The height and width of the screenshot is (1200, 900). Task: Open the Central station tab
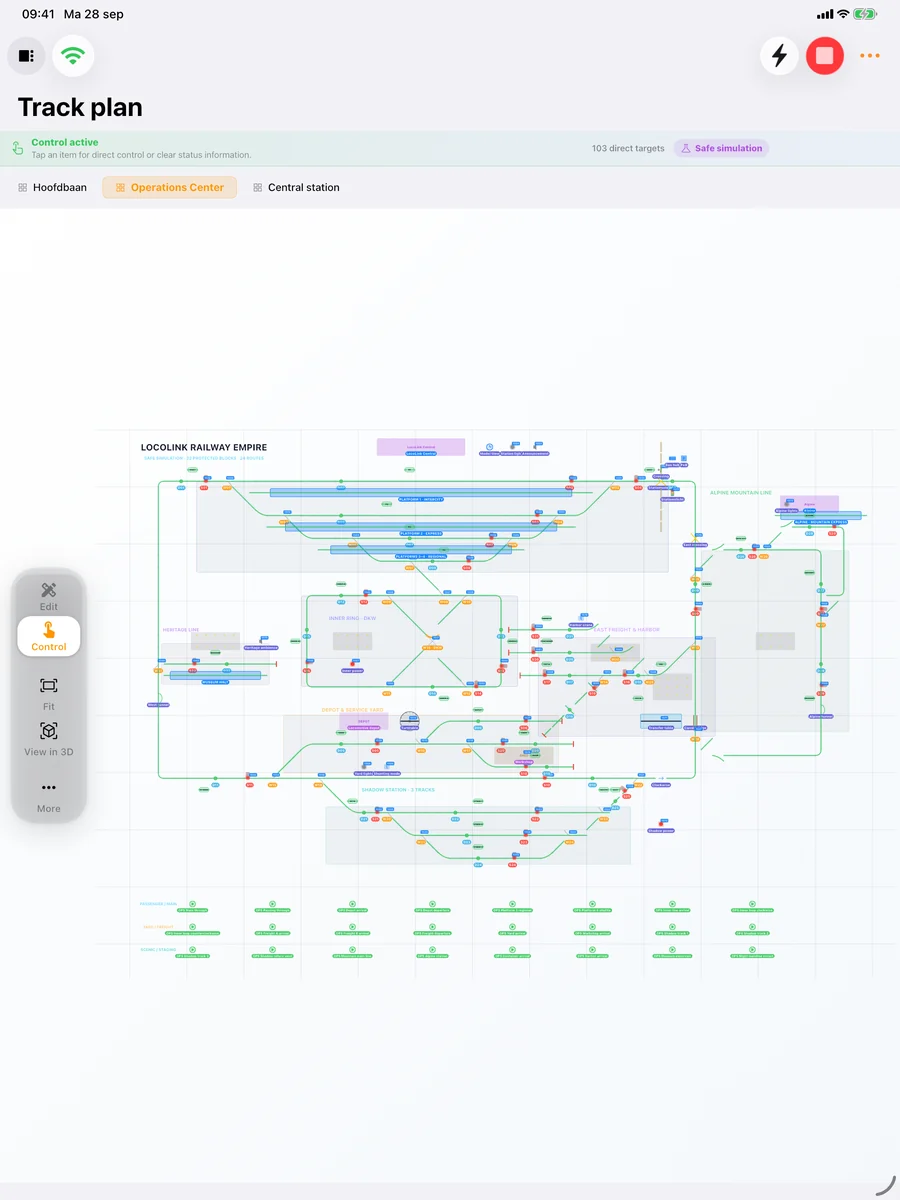pyautogui.click(x=296, y=187)
